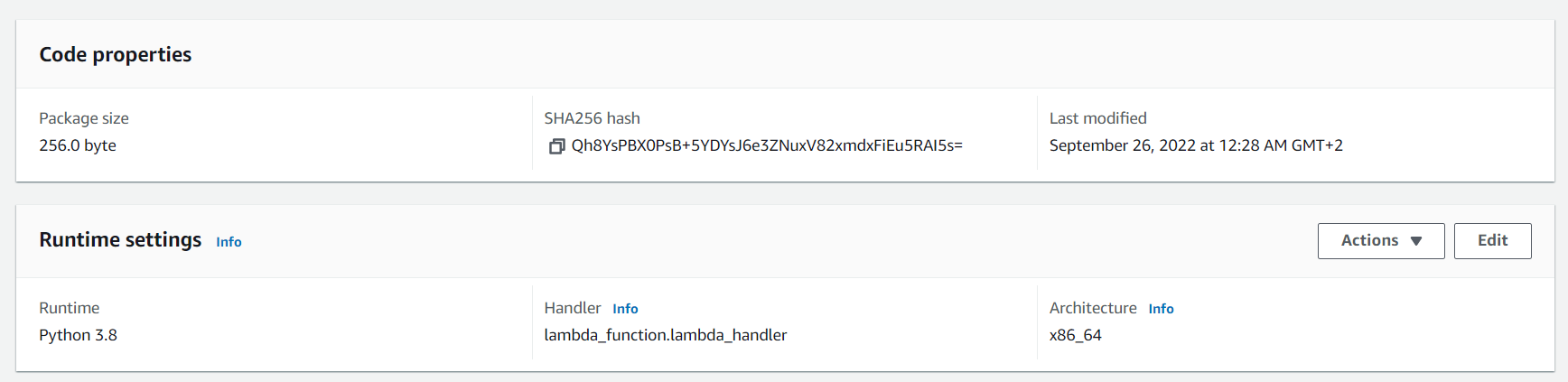Click the 256.0 byte package size value

tap(78, 145)
